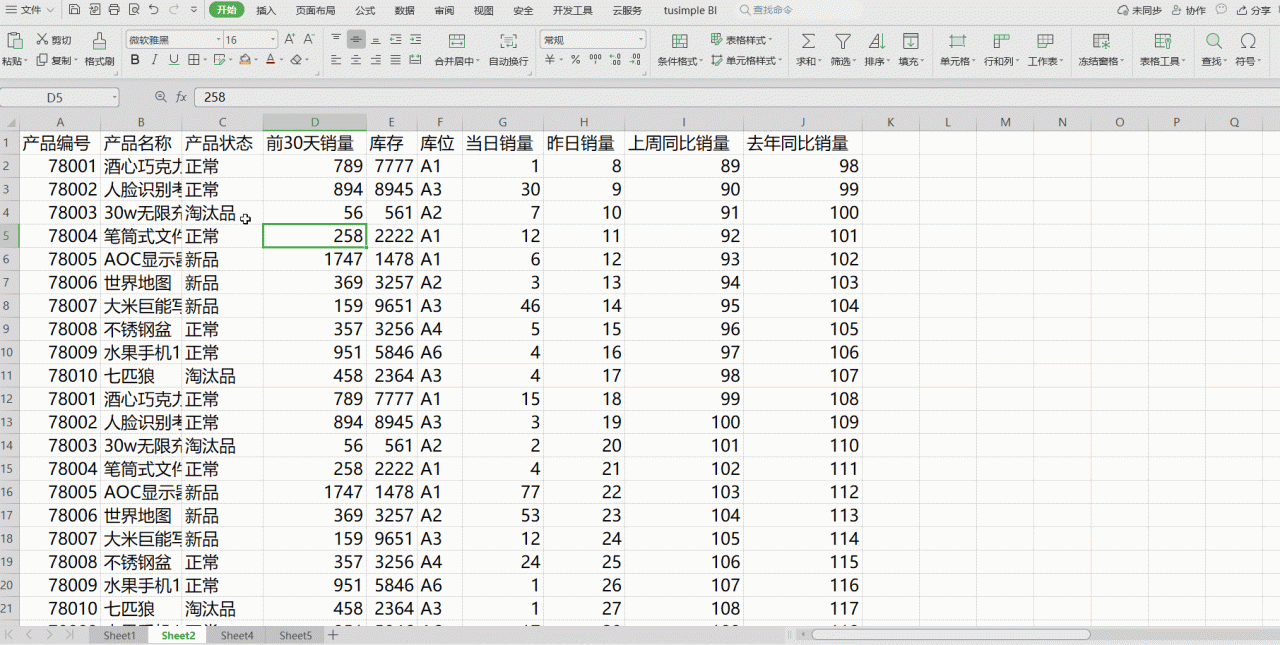Copy selection with the 复制 tool
This screenshot has width=1280, height=645.
coord(56,60)
